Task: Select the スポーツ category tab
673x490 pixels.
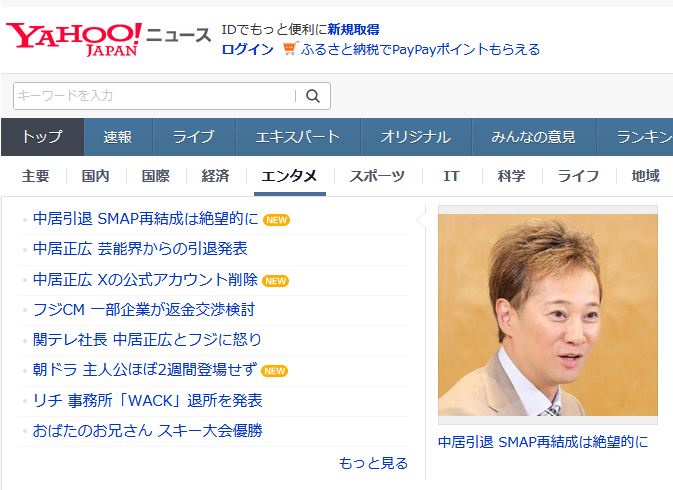Action: click(x=377, y=176)
